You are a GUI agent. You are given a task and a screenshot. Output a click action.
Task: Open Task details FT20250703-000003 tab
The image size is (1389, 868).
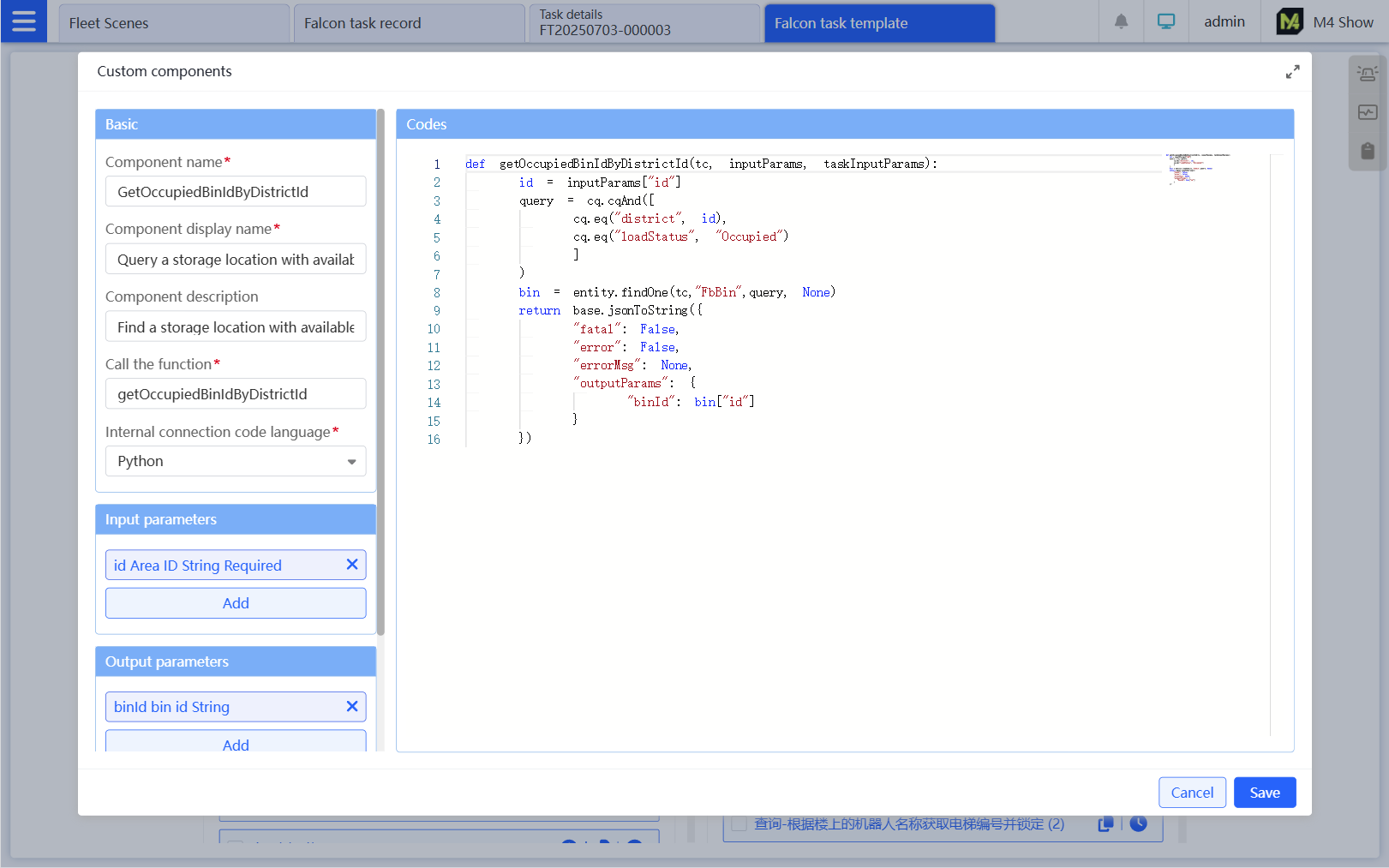coord(643,23)
